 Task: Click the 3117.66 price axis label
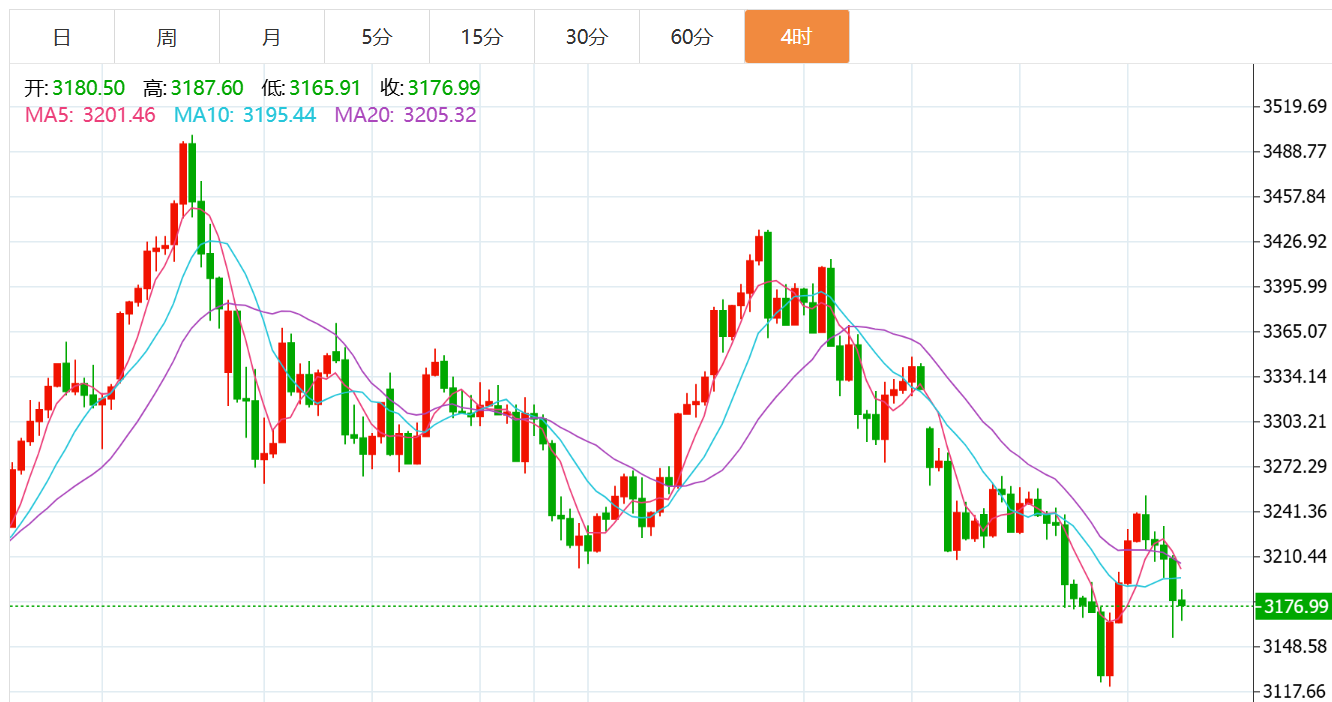1294,691
